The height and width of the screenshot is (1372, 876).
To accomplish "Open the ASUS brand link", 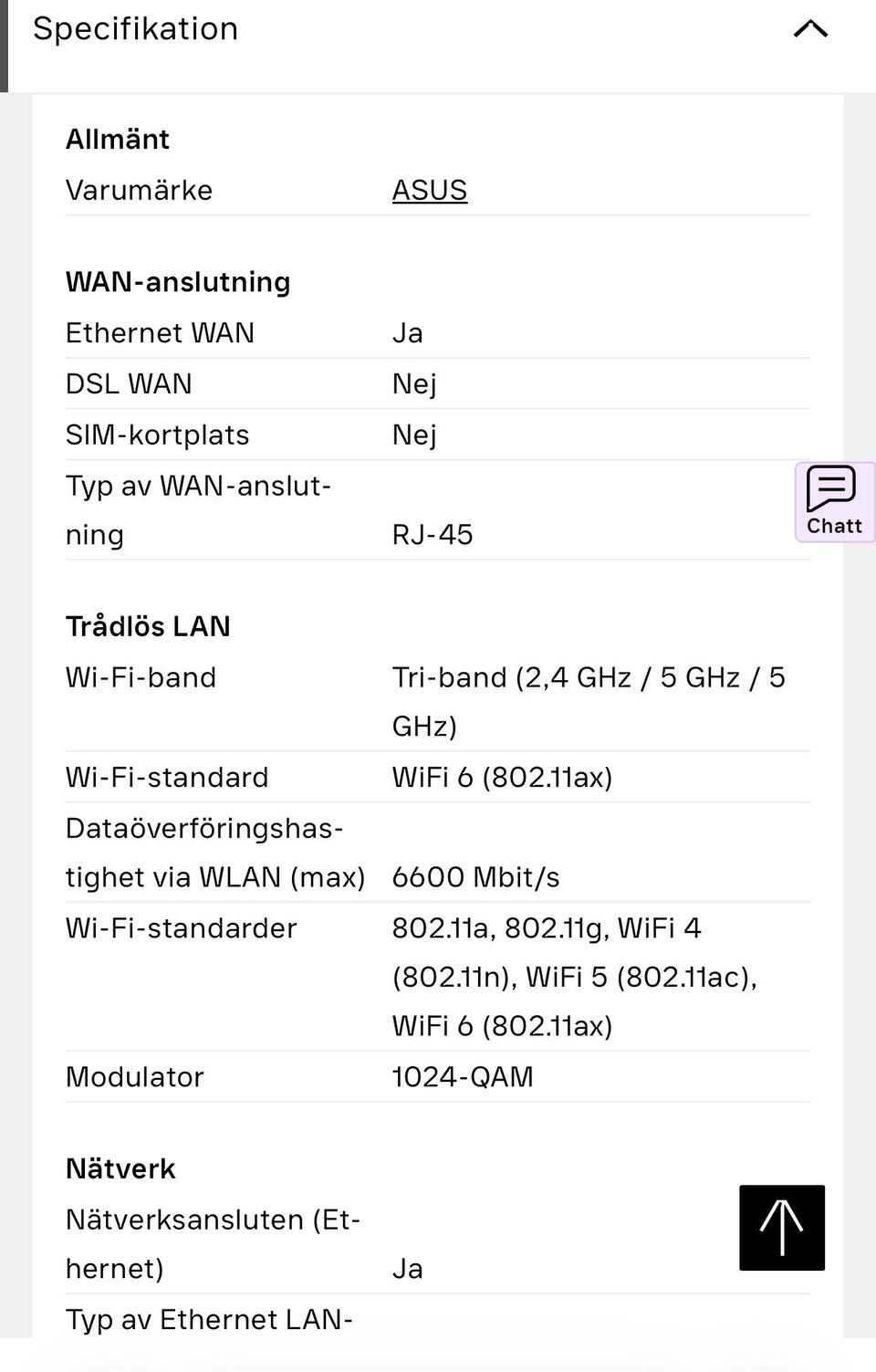I will point(429,190).
